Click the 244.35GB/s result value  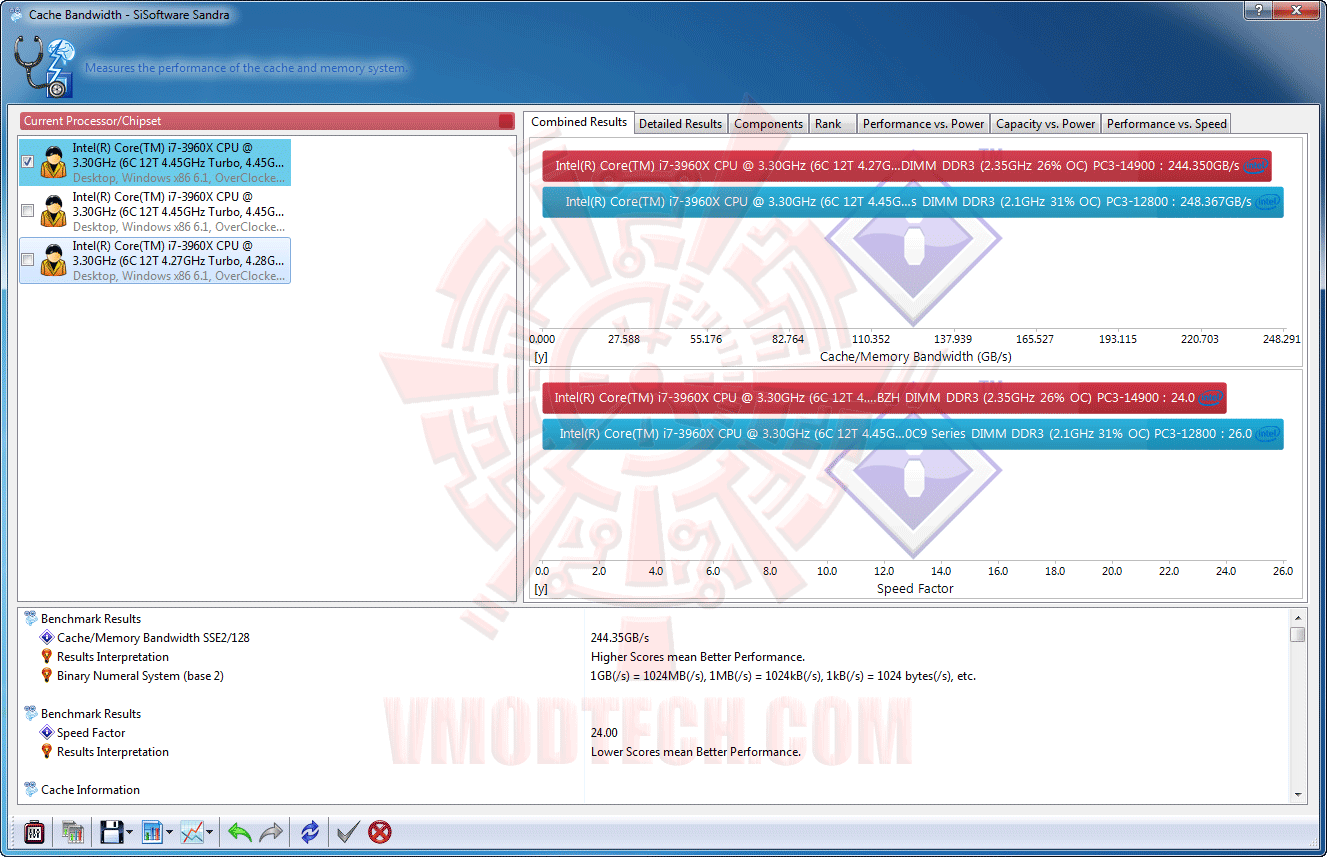click(x=620, y=638)
